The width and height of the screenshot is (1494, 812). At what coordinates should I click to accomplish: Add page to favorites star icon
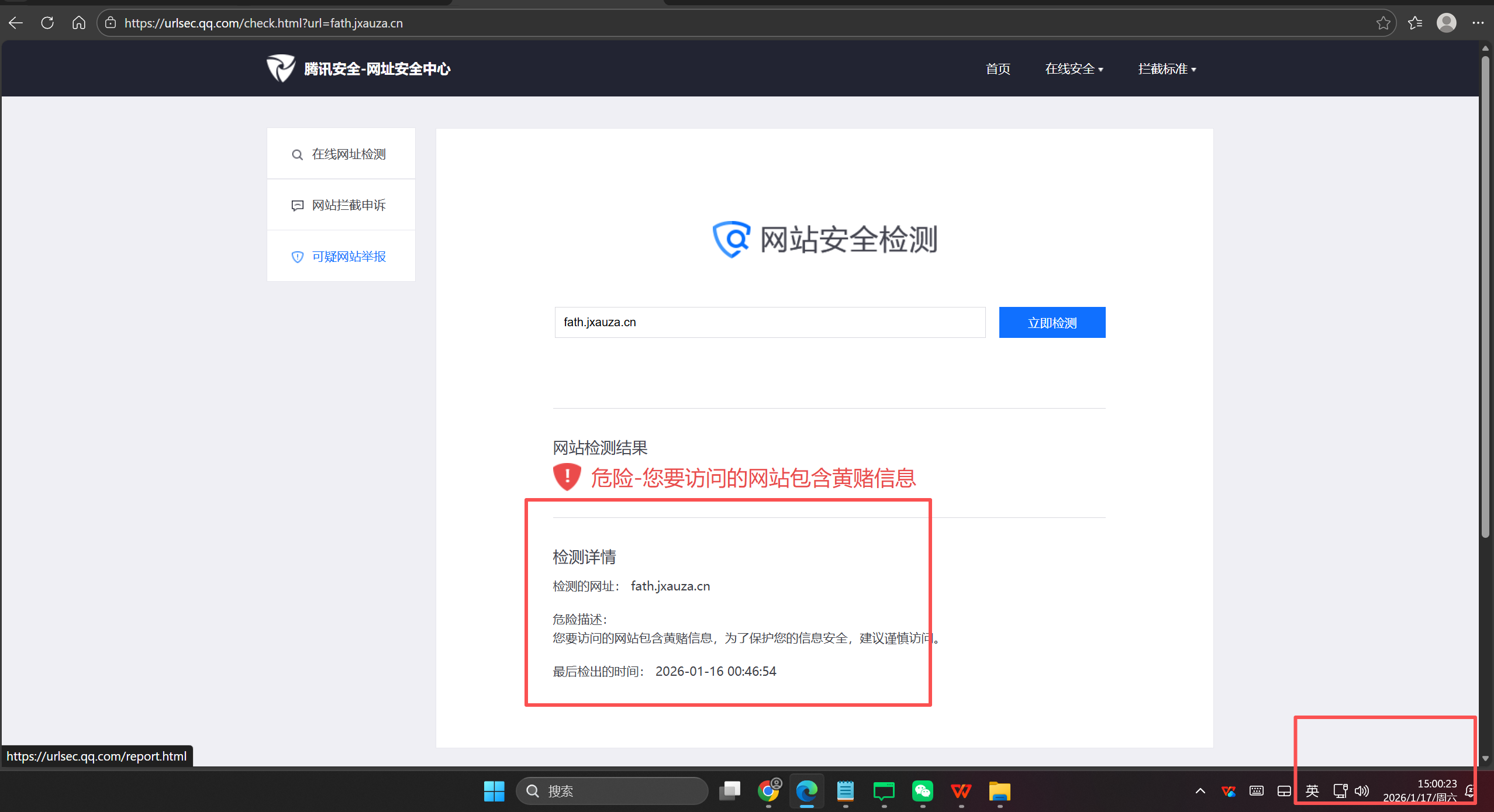click(x=1383, y=23)
